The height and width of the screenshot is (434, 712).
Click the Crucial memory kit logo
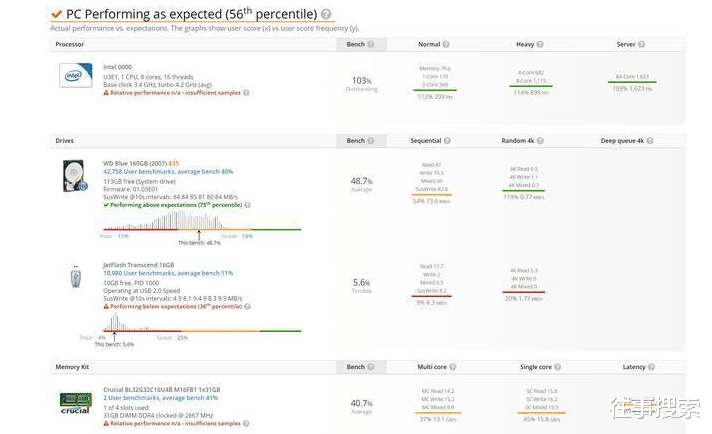[76, 403]
